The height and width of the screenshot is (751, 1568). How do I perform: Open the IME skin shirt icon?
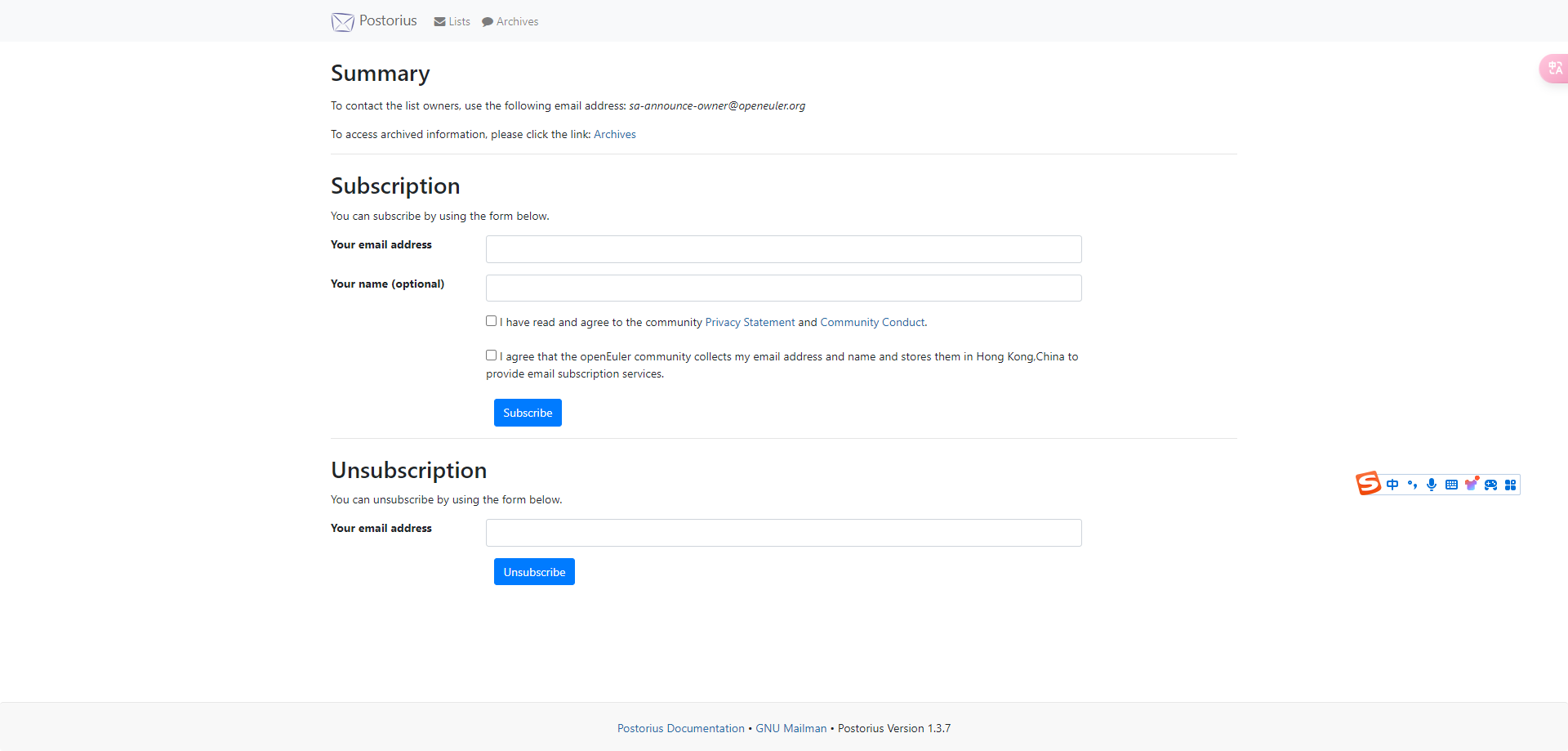coord(1471,484)
